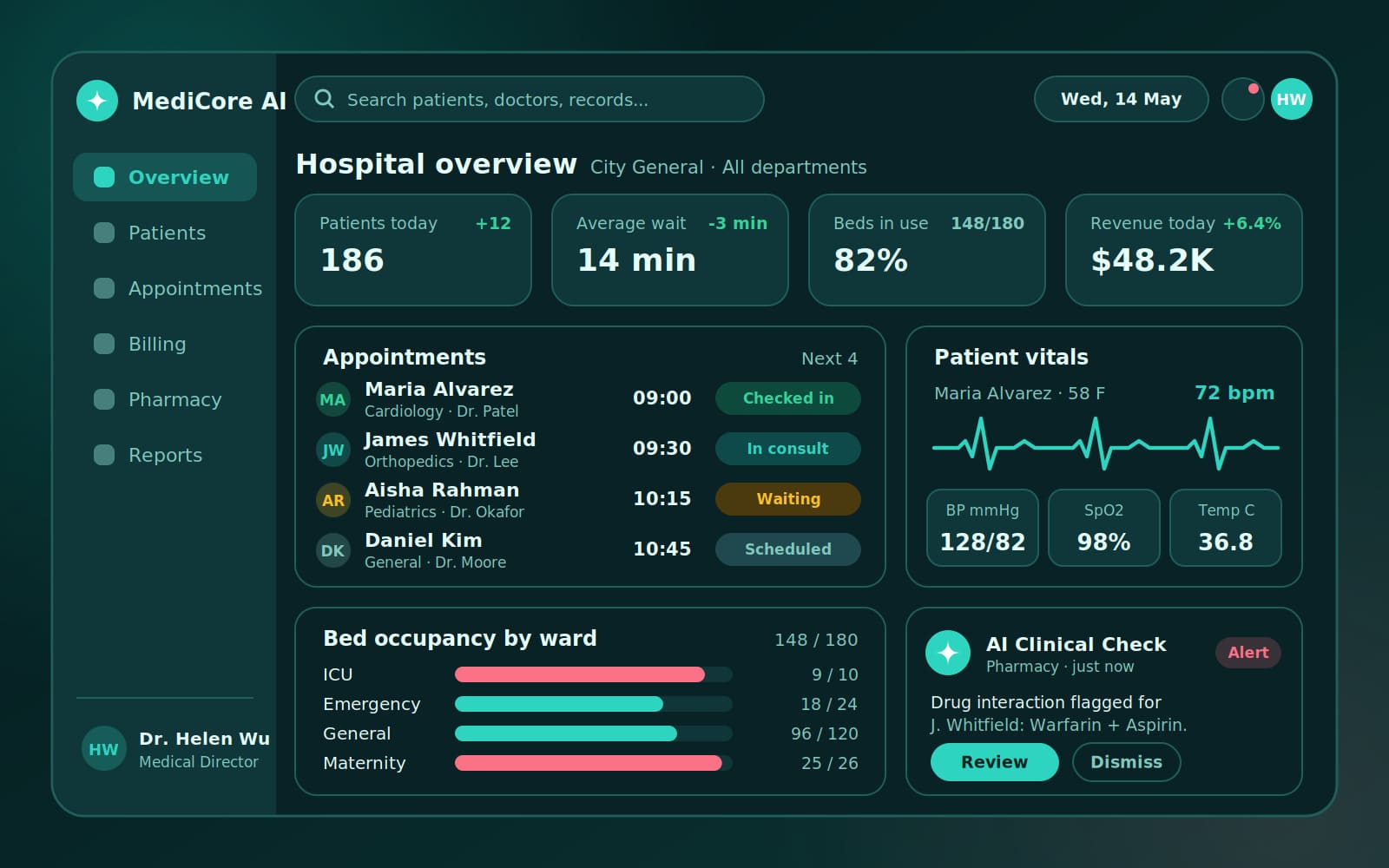Click the AI Clinical Check sparkle icon

(948, 653)
